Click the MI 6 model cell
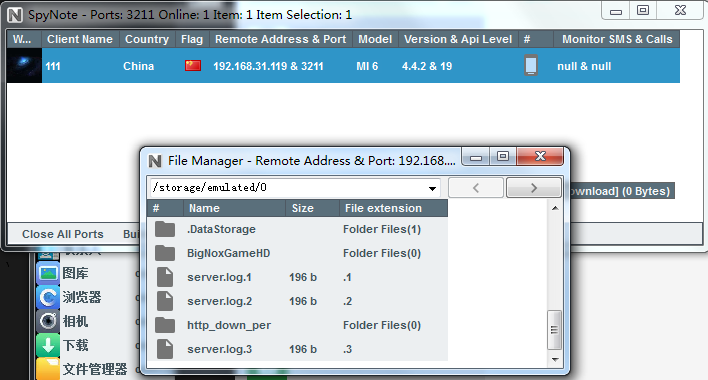The image size is (708, 380). click(x=367, y=66)
